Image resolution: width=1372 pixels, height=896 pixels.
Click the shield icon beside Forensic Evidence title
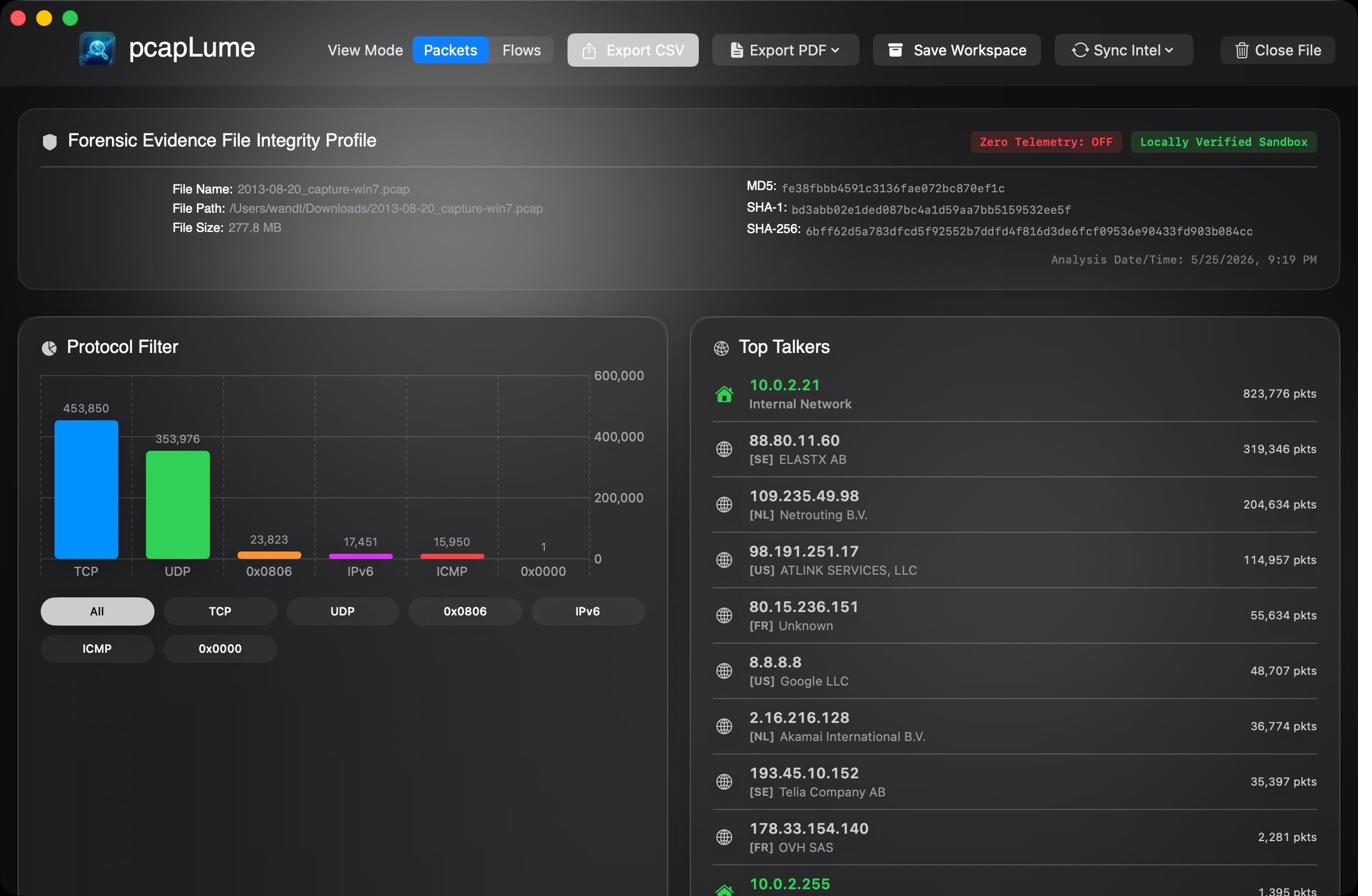[50, 142]
